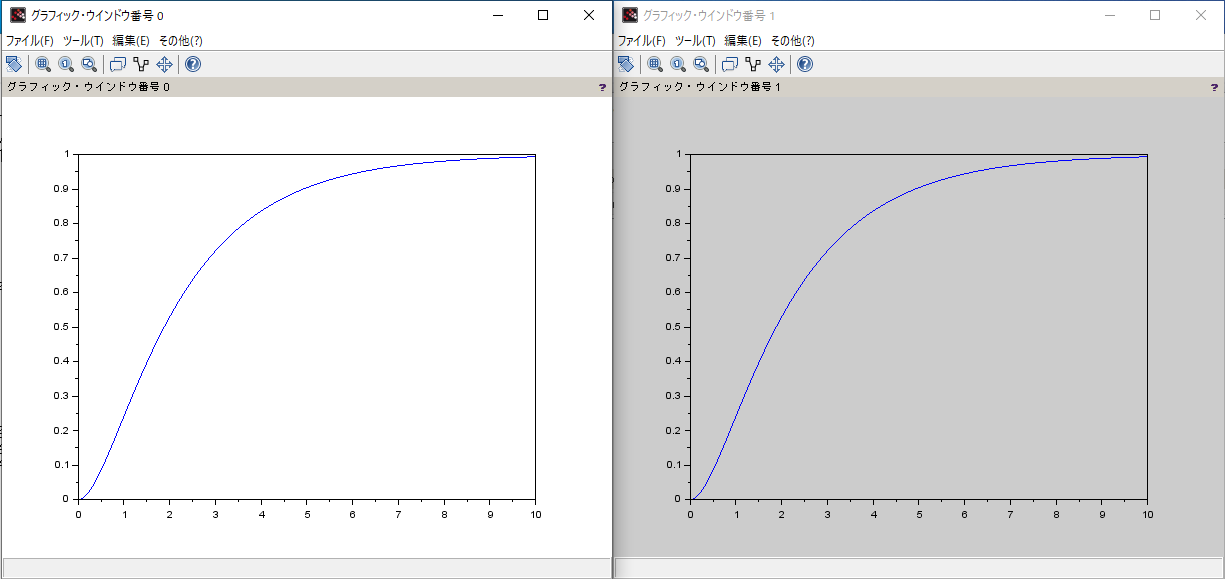Click the tree-graph editor icon in window 0
Screen dimensions: 1225x579
tap(141, 64)
